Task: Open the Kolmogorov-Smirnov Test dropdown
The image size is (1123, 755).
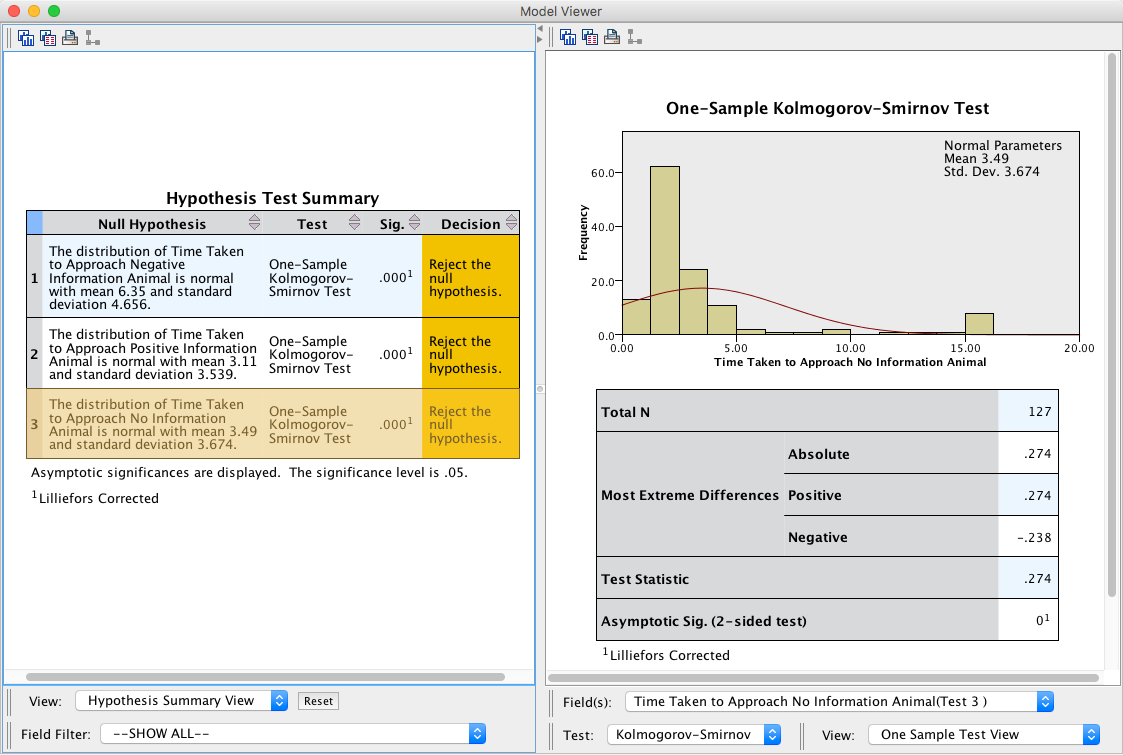Action: tap(693, 734)
